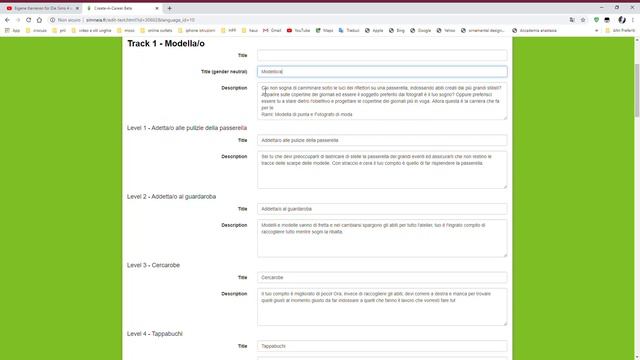Open a new browser tab

169,8
